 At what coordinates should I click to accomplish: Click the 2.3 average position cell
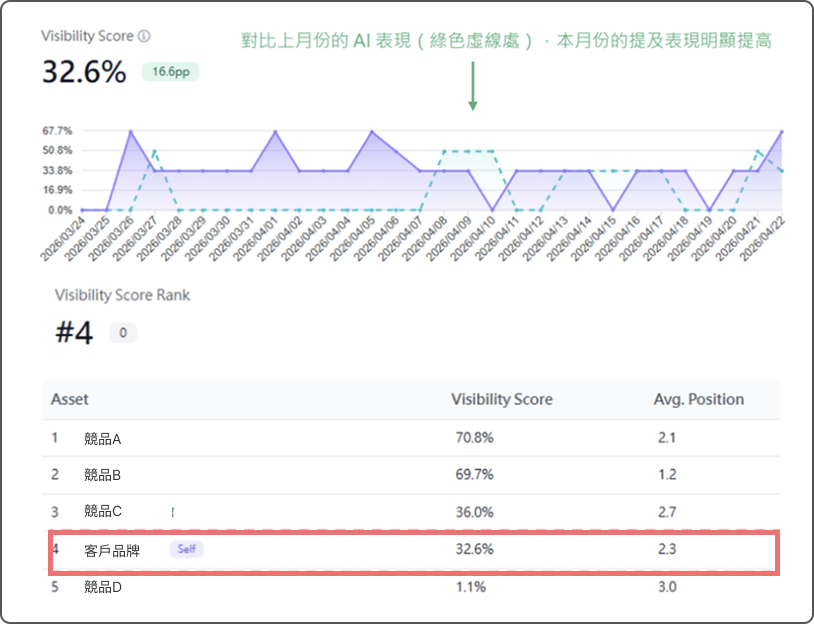[x=667, y=549]
